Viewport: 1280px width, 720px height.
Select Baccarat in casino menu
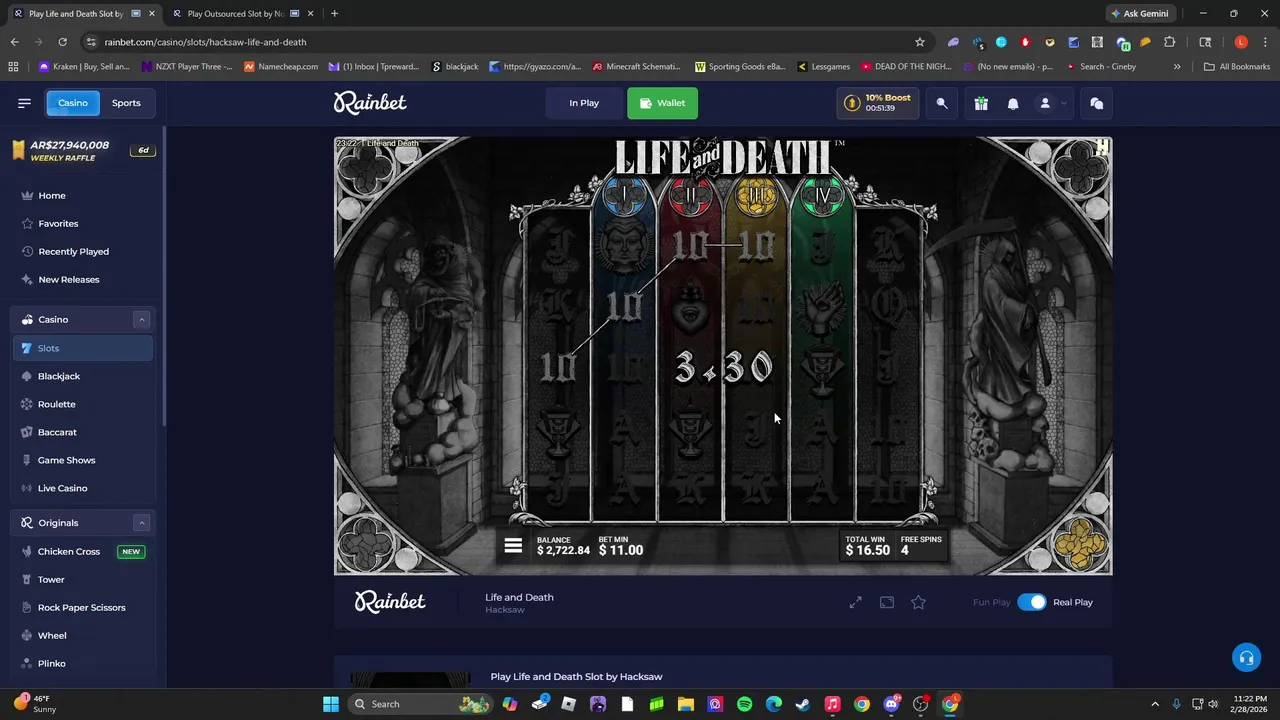point(83,432)
